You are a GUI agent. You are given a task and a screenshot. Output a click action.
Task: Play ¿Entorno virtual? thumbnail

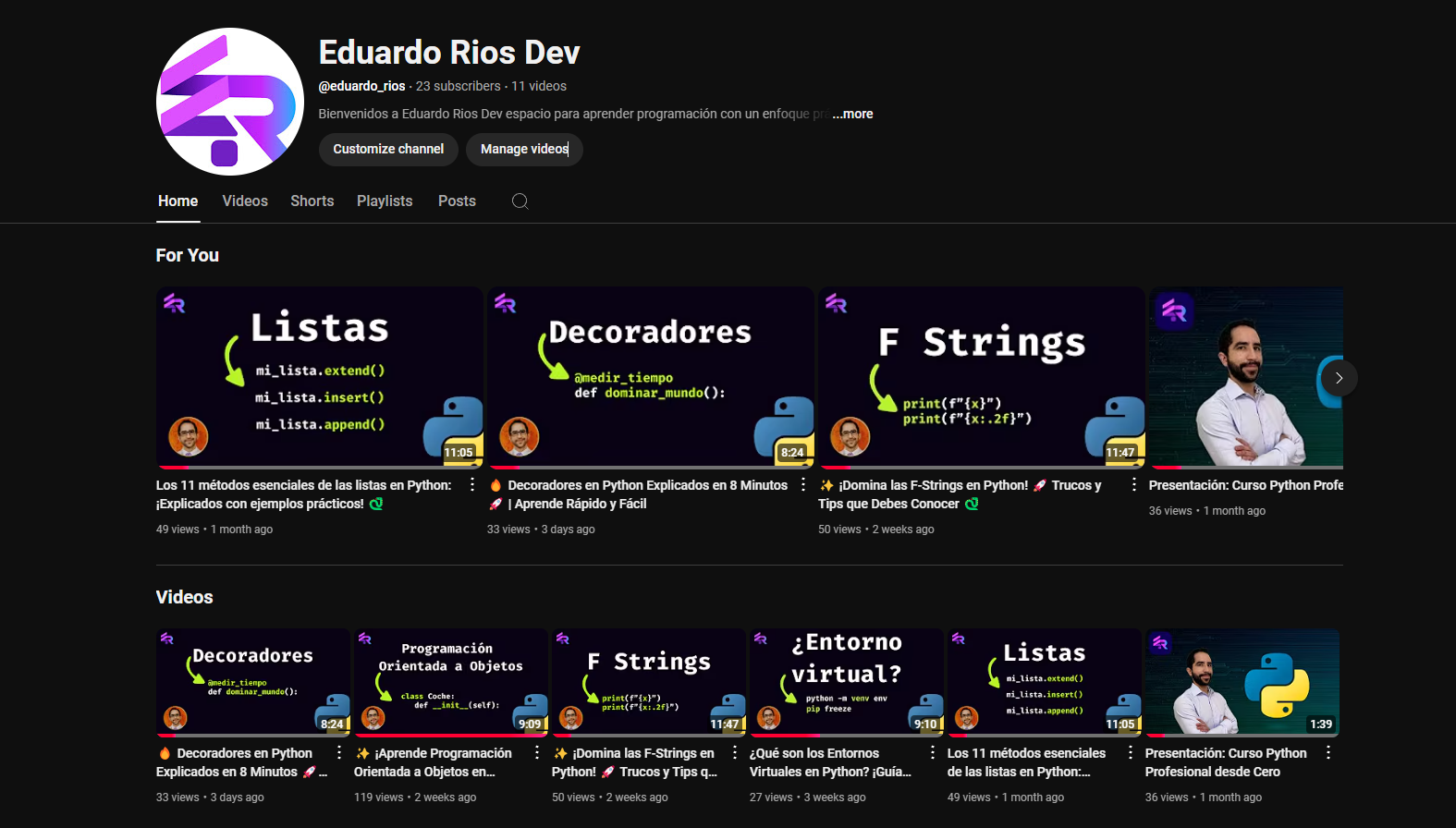pyautogui.click(x=847, y=682)
